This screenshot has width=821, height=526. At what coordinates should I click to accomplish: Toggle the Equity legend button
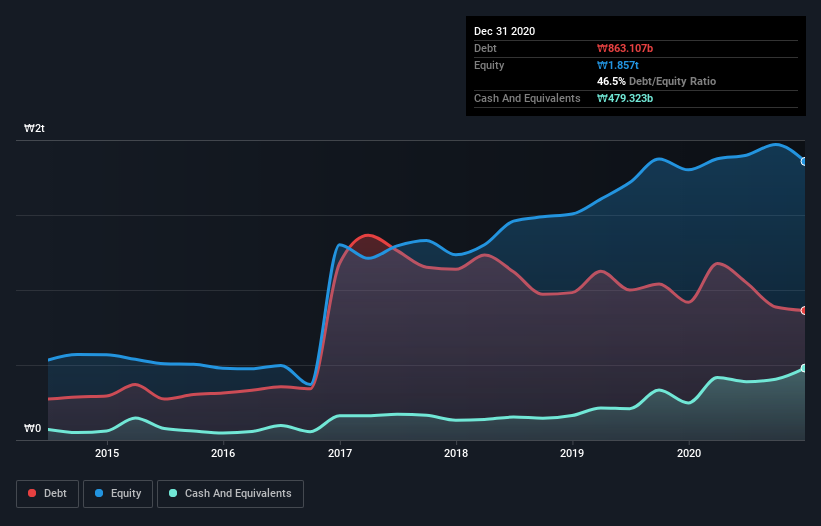click(x=118, y=494)
